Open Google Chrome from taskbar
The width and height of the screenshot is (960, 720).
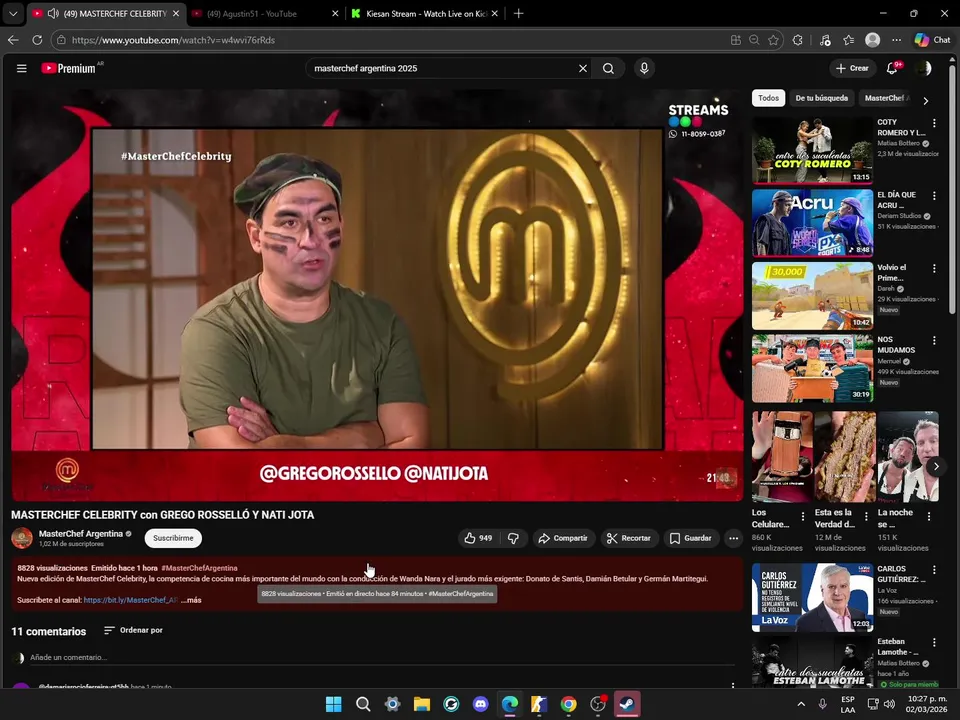tap(568, 704)
